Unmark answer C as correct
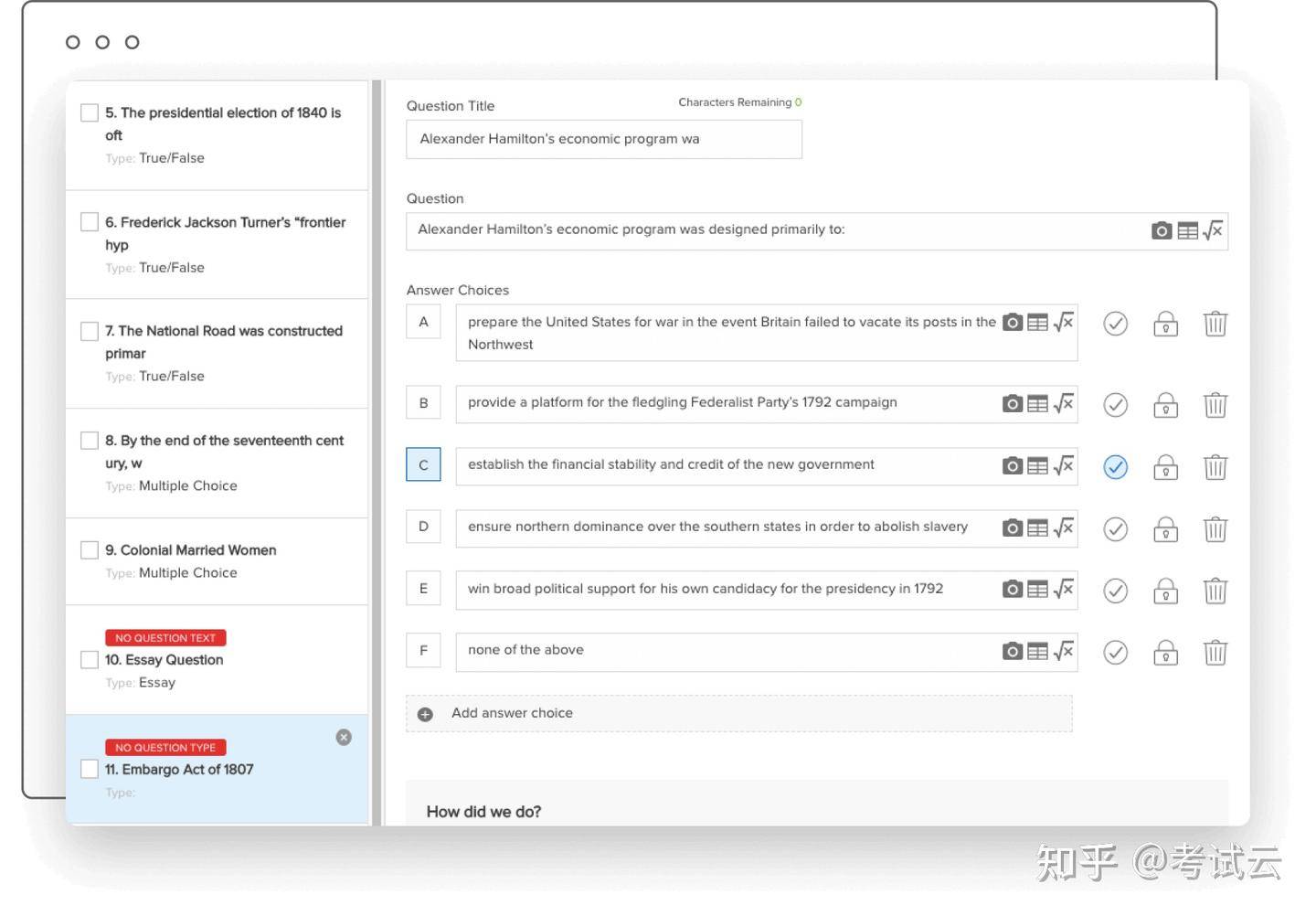Viewport: 1316px width, 916px height. tap(1115, 467)
